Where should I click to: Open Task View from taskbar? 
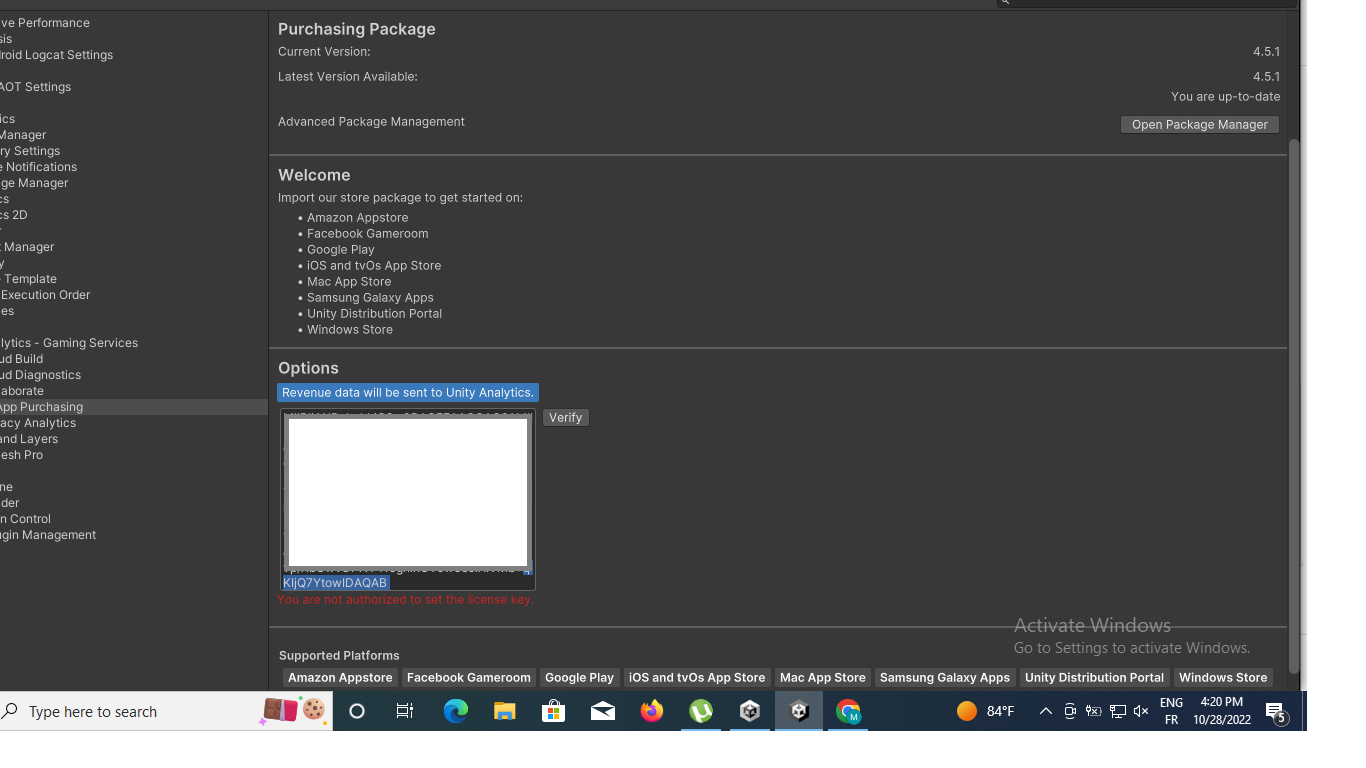tap(405, 711)
